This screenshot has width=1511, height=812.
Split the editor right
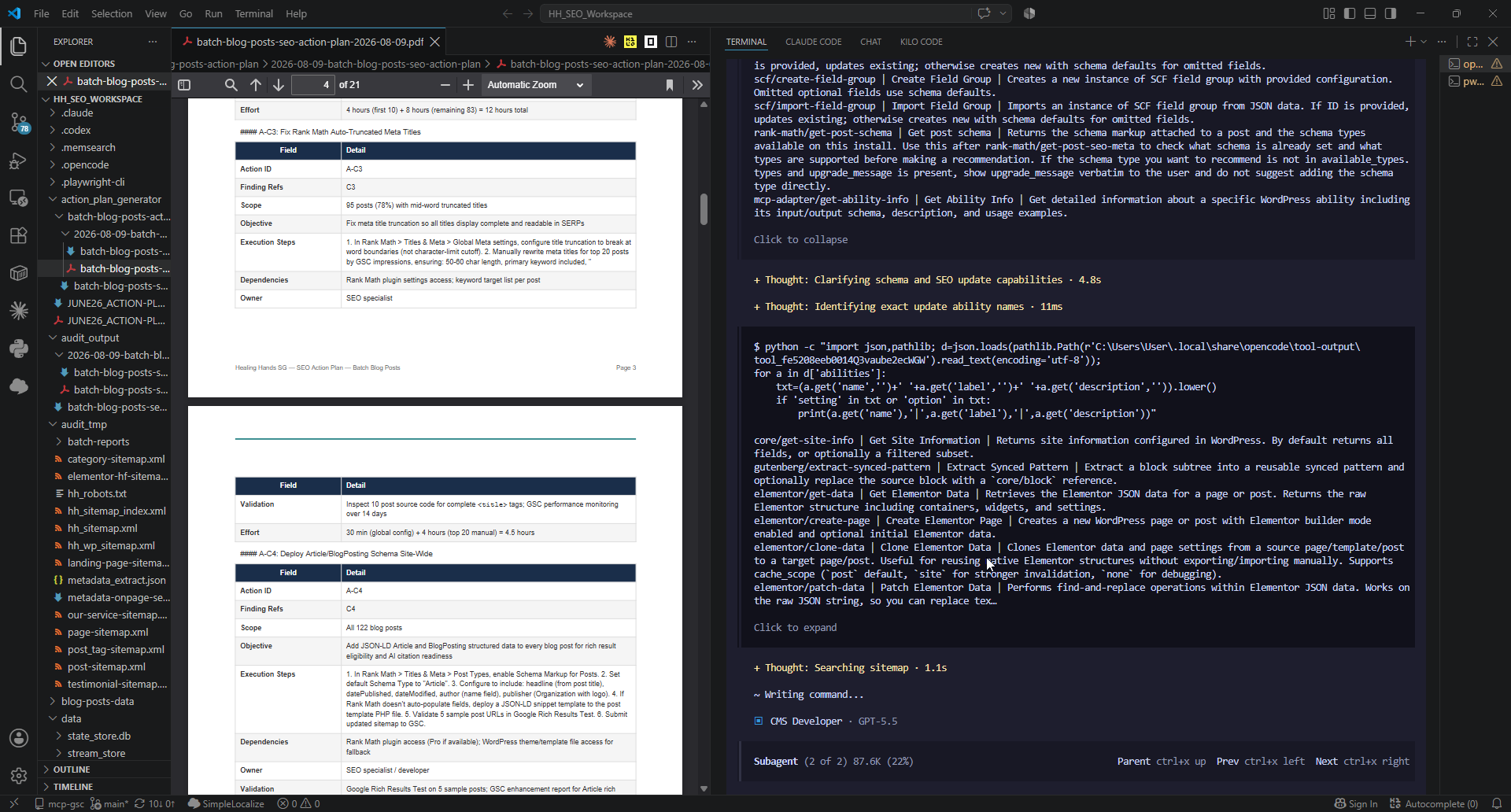tap(671, 42)
